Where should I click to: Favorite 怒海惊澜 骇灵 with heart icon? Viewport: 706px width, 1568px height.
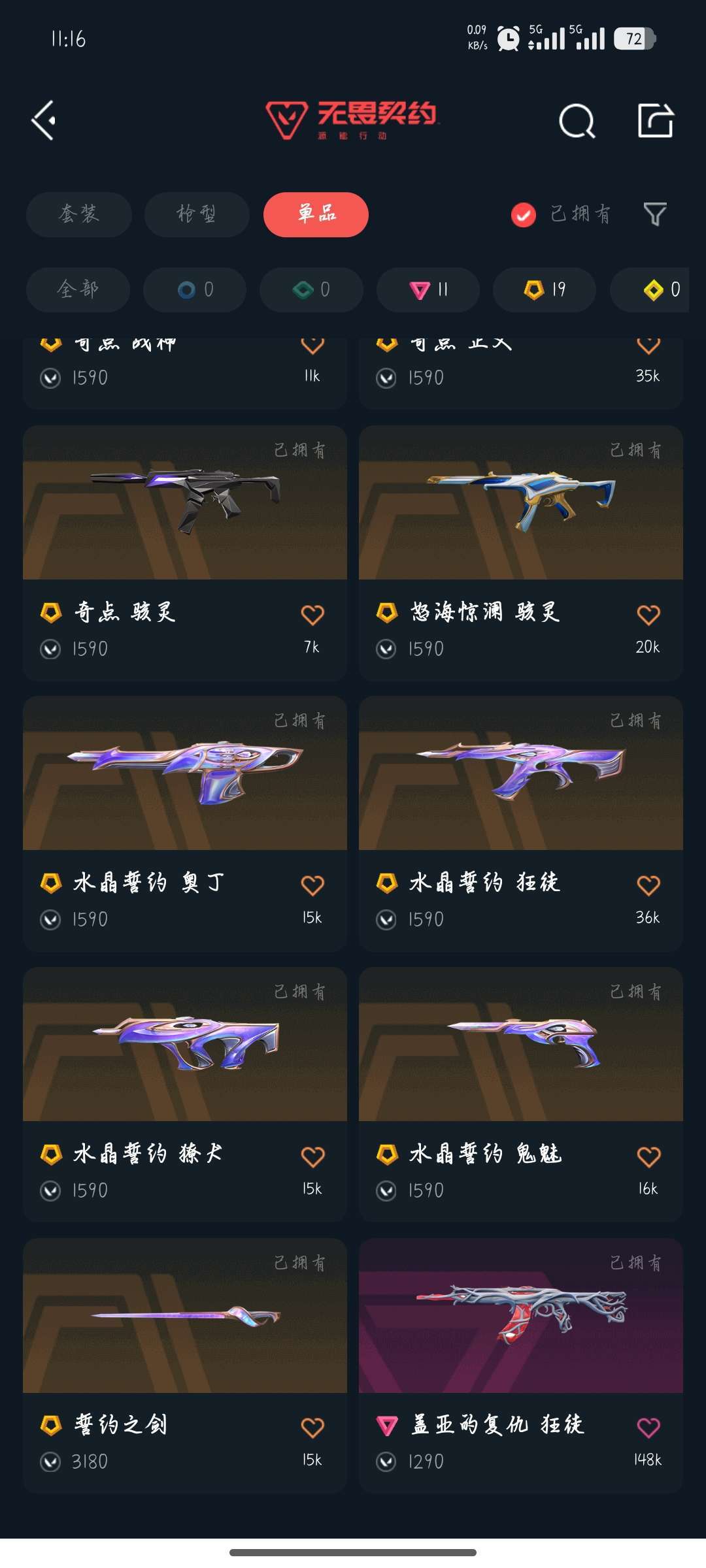coord(648,614)
